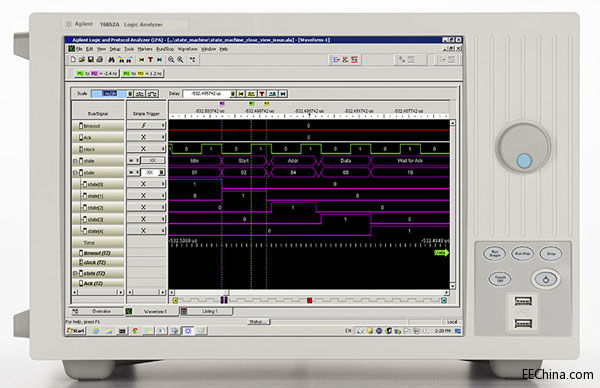Switch to the Overview tab
The image size is (600, 388).
coord(97,311)
